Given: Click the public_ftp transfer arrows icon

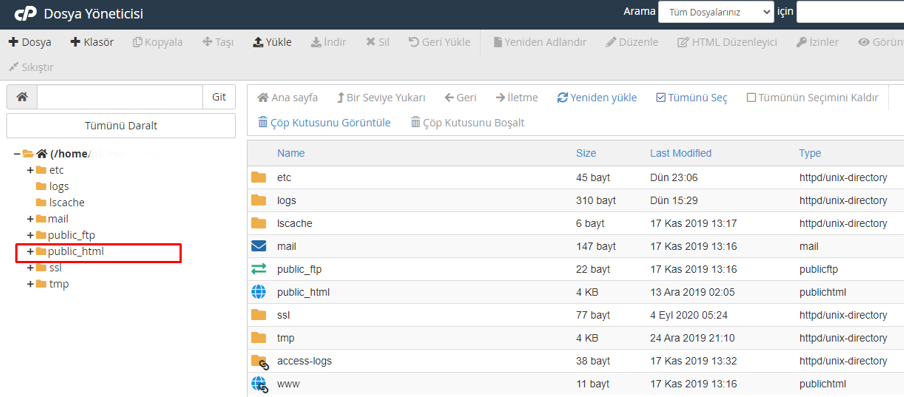Looking at the screenshot, I should 259,270.
